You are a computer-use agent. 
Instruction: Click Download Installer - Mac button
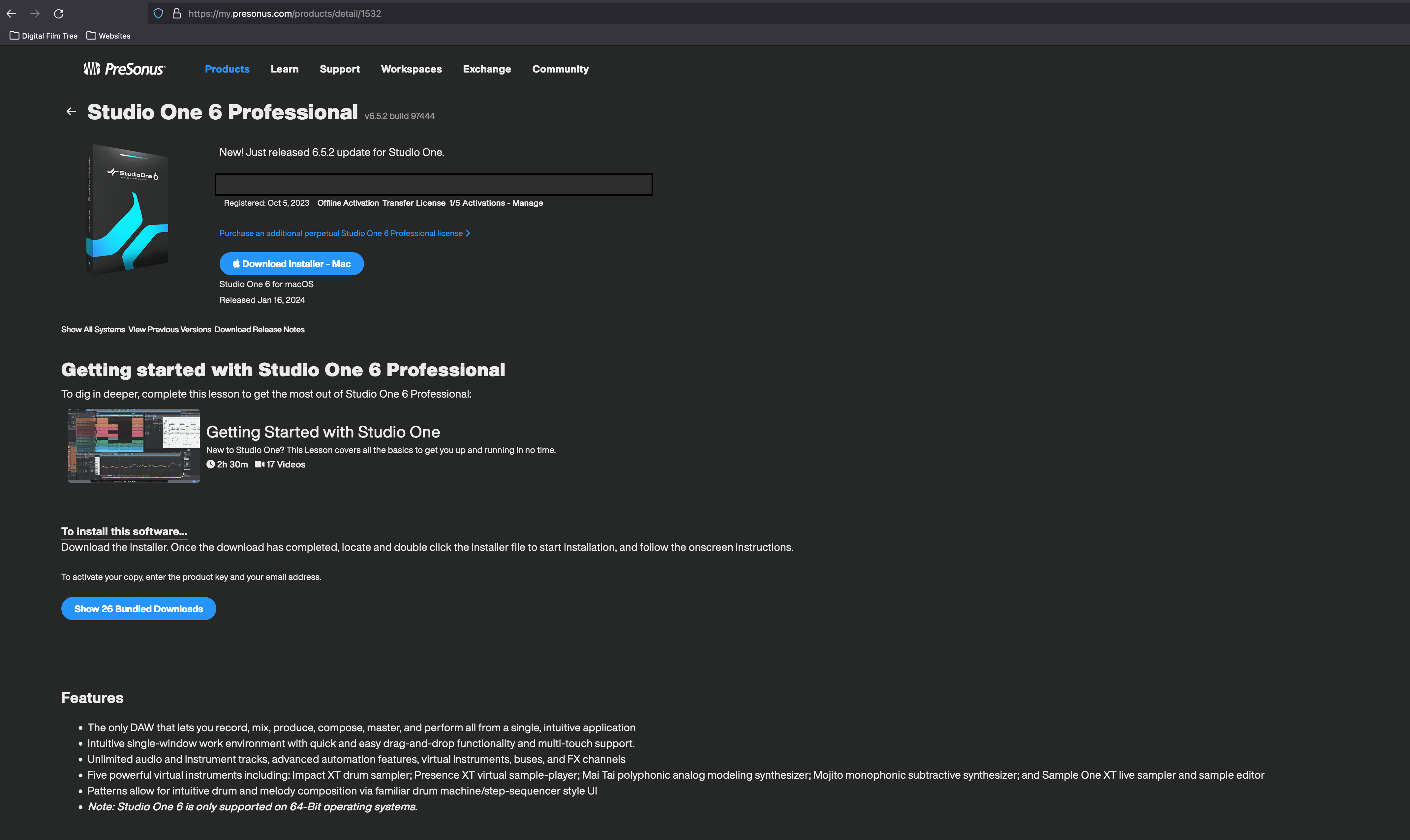(x=291, y=264)
